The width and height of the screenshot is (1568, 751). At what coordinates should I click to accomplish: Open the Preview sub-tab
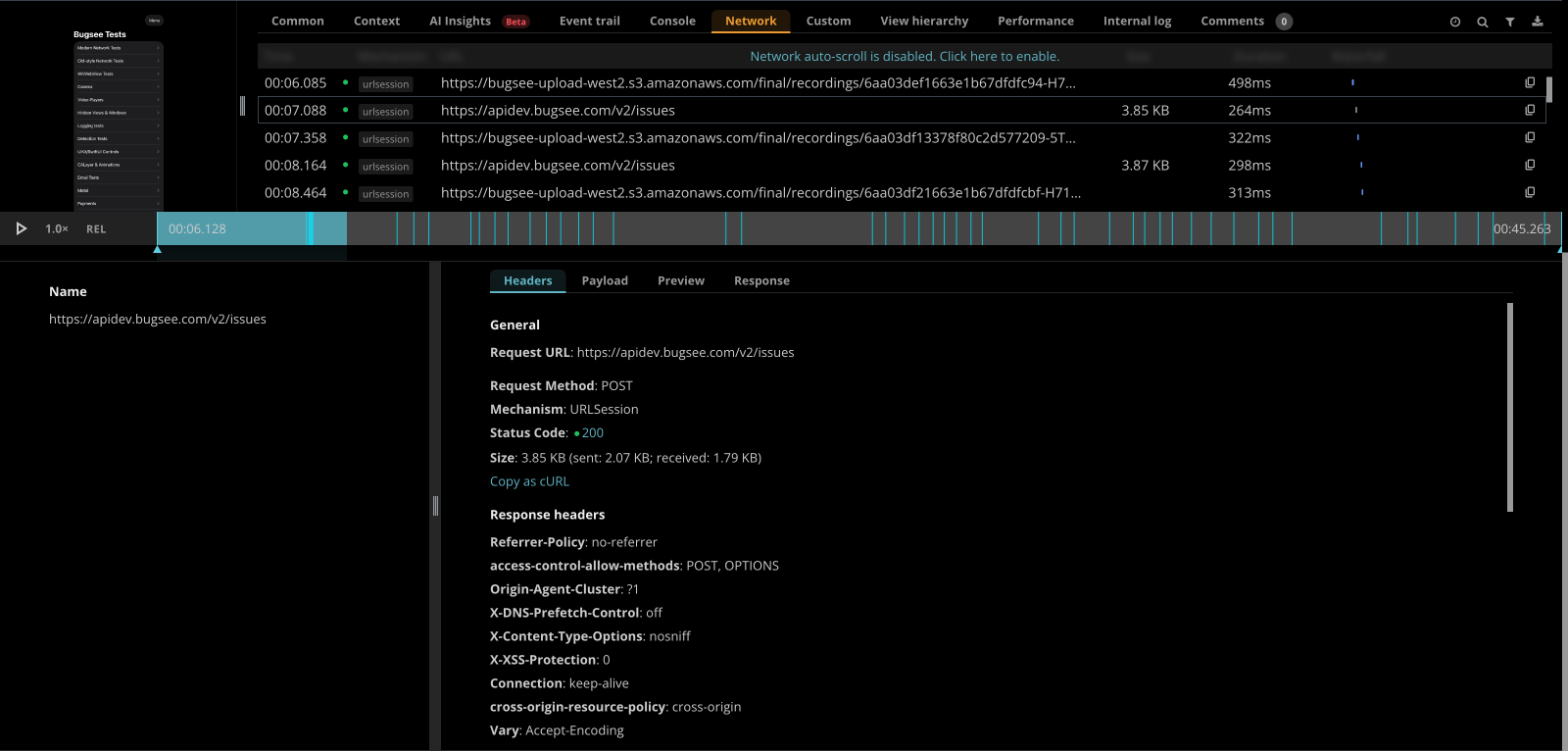coord(681,281)
